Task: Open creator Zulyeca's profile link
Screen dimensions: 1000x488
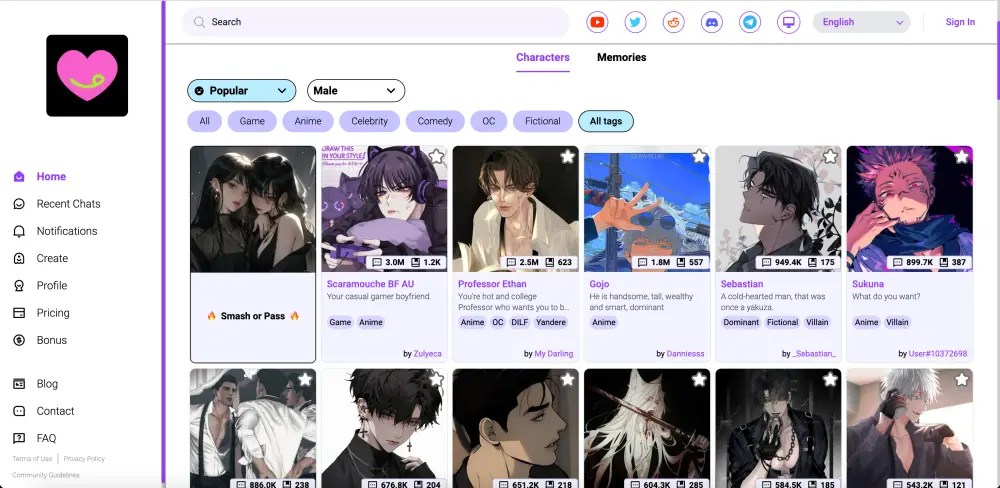Action: [x=427, y=353]
